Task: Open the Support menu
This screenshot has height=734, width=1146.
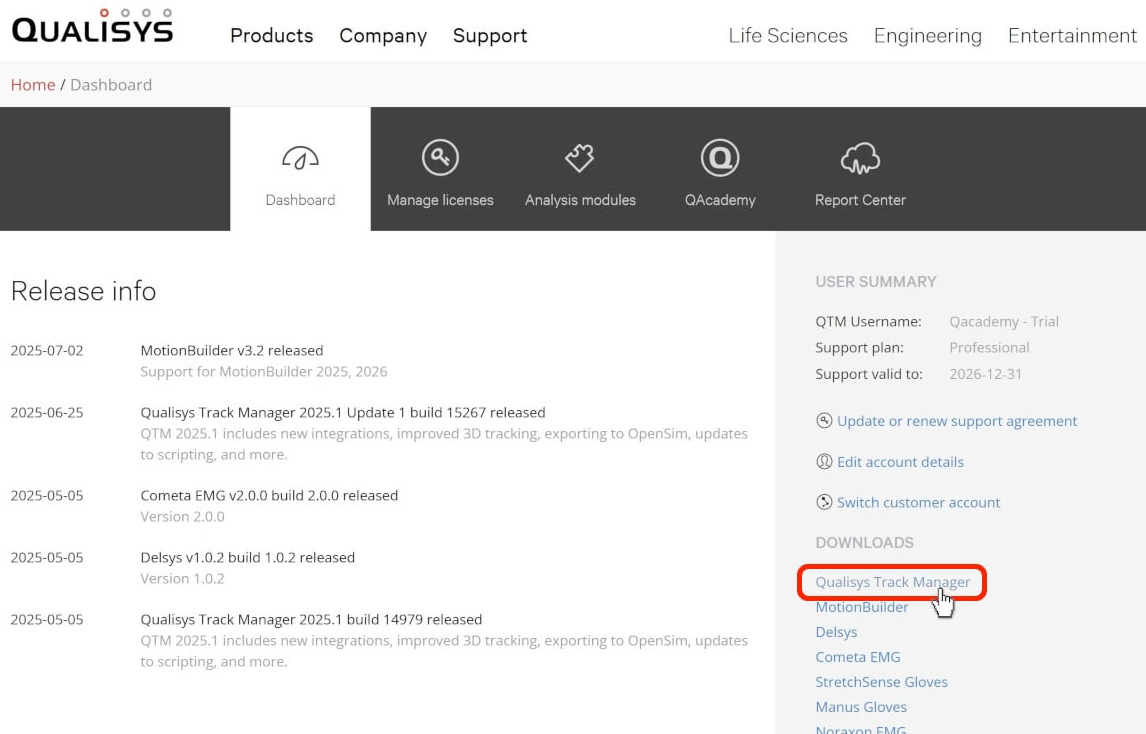Action: pos(490,36)
